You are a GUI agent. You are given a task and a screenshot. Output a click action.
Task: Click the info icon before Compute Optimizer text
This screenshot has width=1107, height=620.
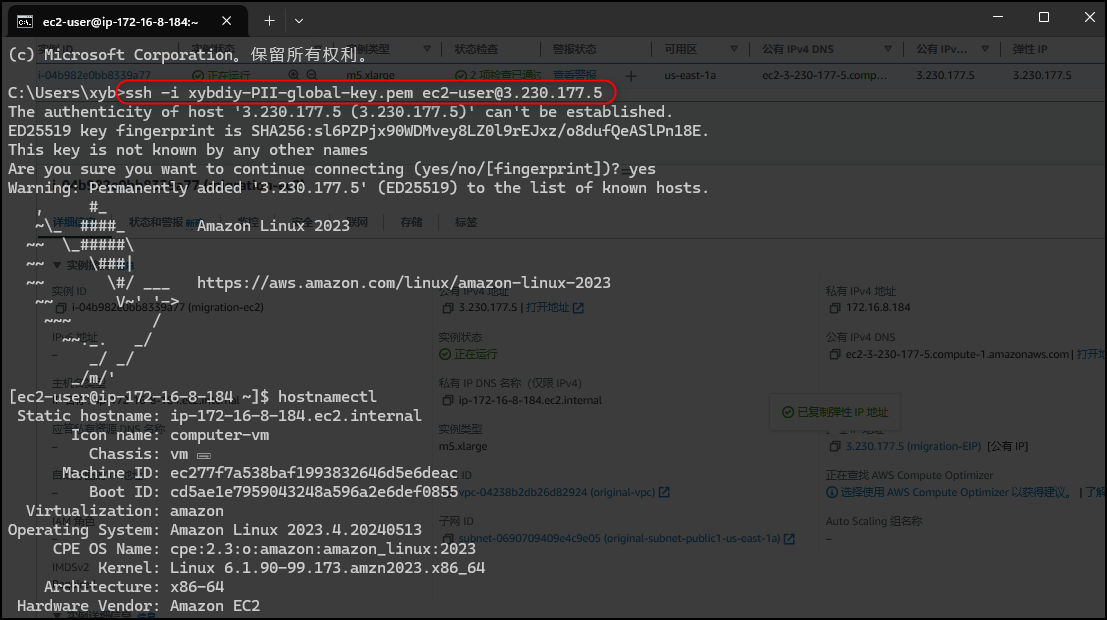click(x=832, y=492)
